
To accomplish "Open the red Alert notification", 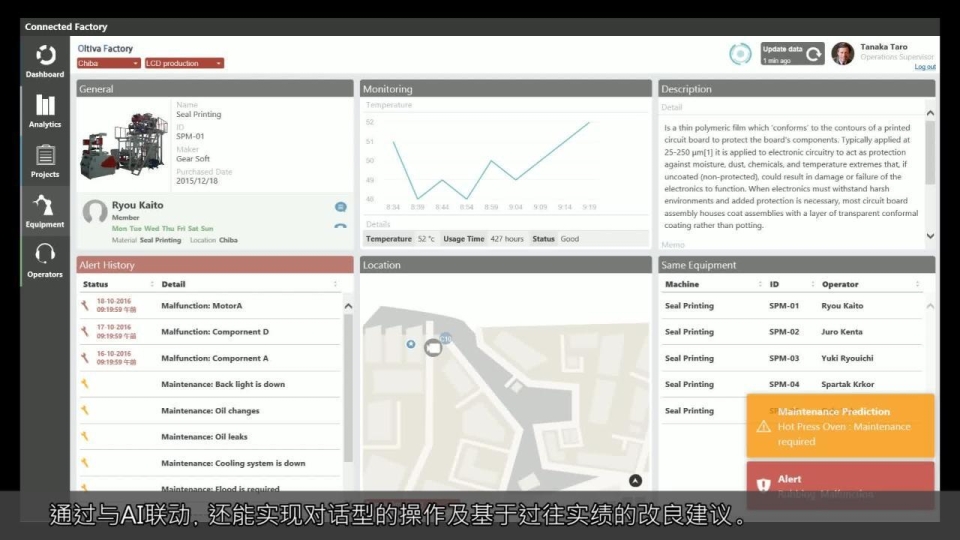I will pos(840,485).
